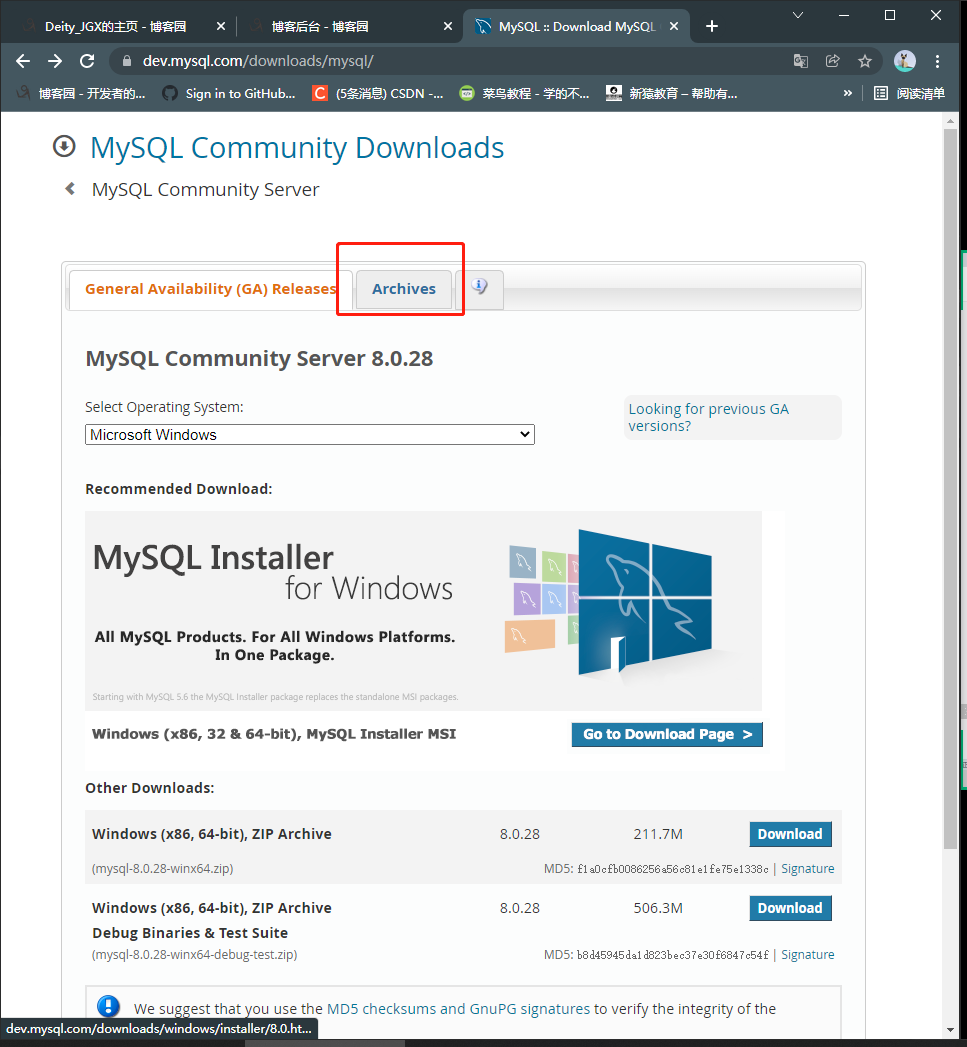Go back with the browser back arrow
Viewport: 967px width, 1047px height.
click(23, 61)
